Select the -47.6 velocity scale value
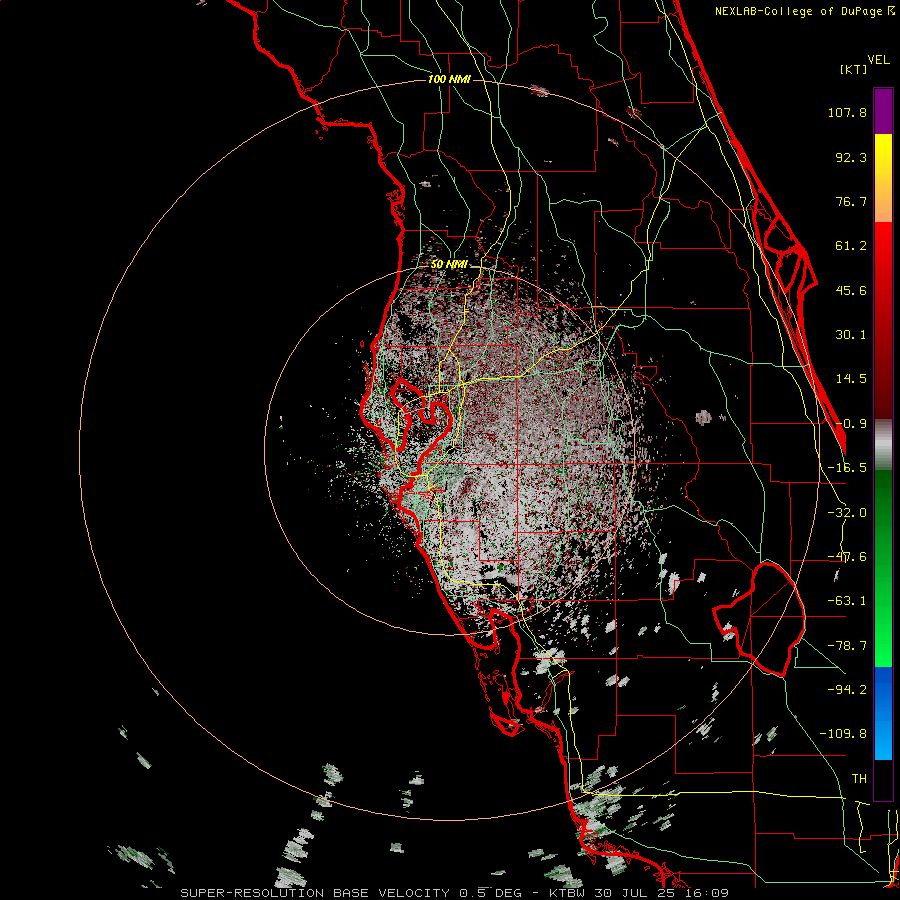 pyautogui.click(x=847, y=557)
